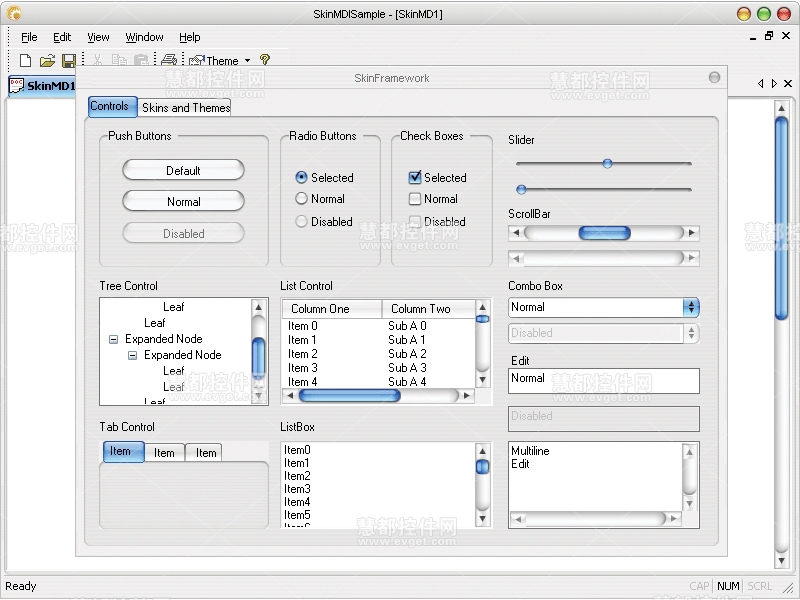Viewport: 800px width, 600px height.
Task: Click the Disabled combo box
Action: [x=603, y=333]
